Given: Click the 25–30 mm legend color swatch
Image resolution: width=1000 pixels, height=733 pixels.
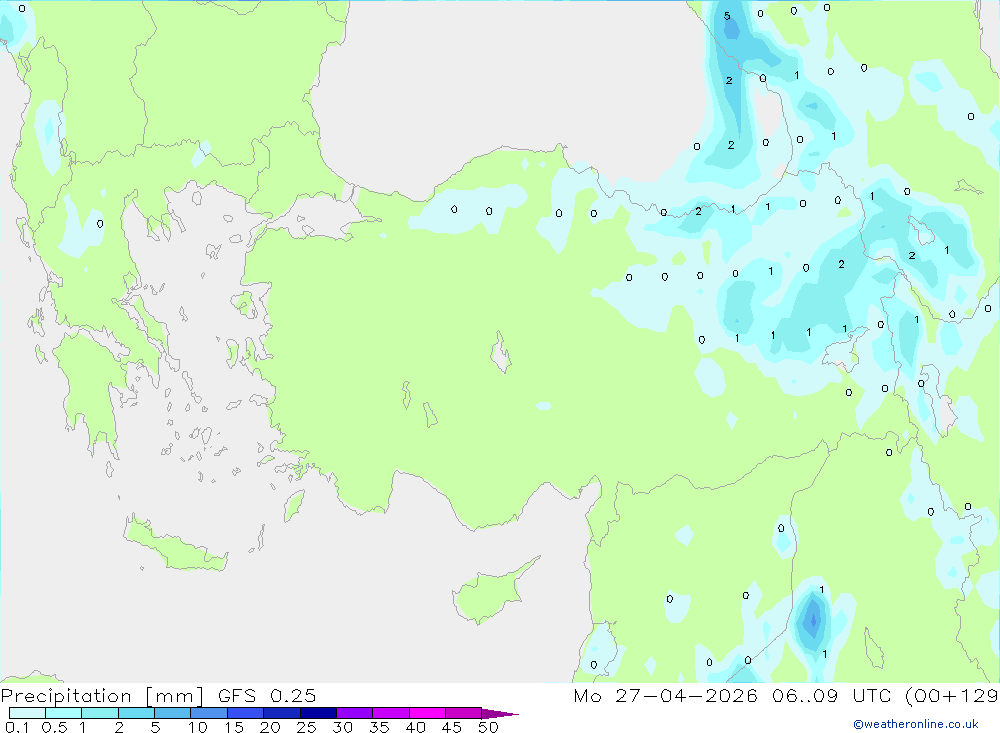Looking at the screenshot, I should (x=318, y=713).
